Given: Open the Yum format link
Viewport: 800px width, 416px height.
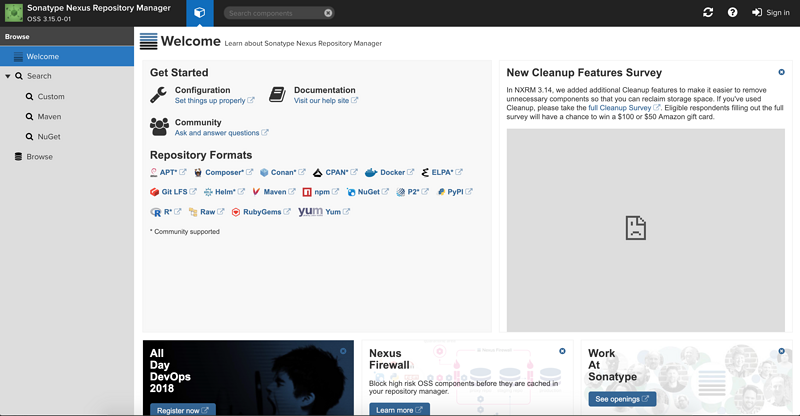Looking at the screenshot, I should coord(337,212).
